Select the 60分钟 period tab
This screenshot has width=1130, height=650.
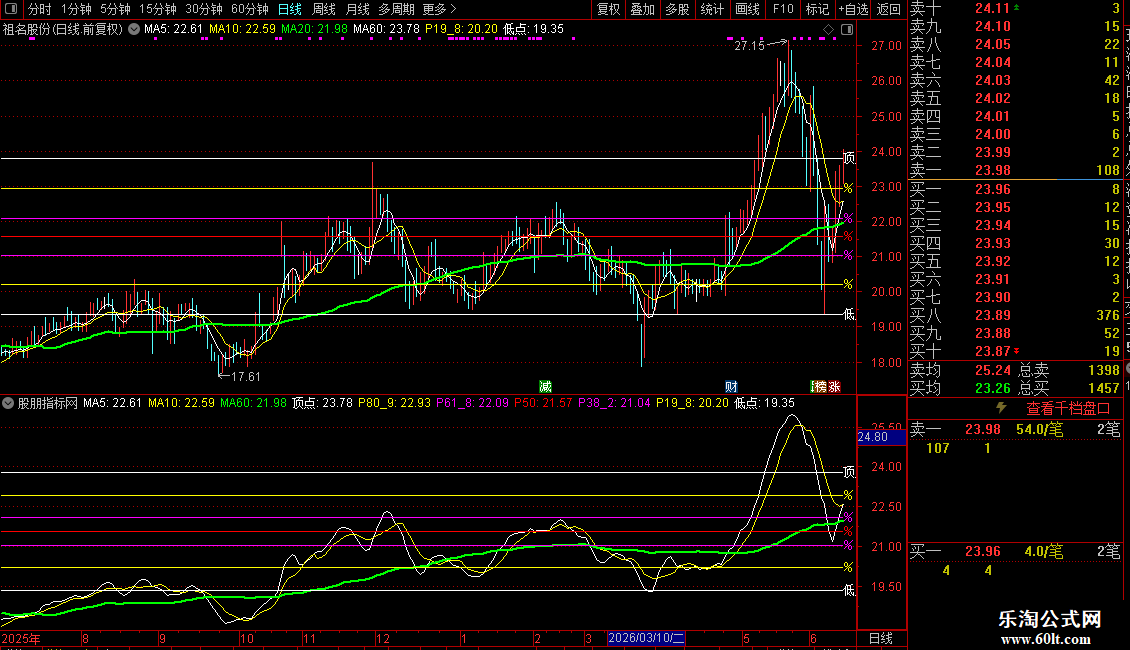tap(249, 9)
